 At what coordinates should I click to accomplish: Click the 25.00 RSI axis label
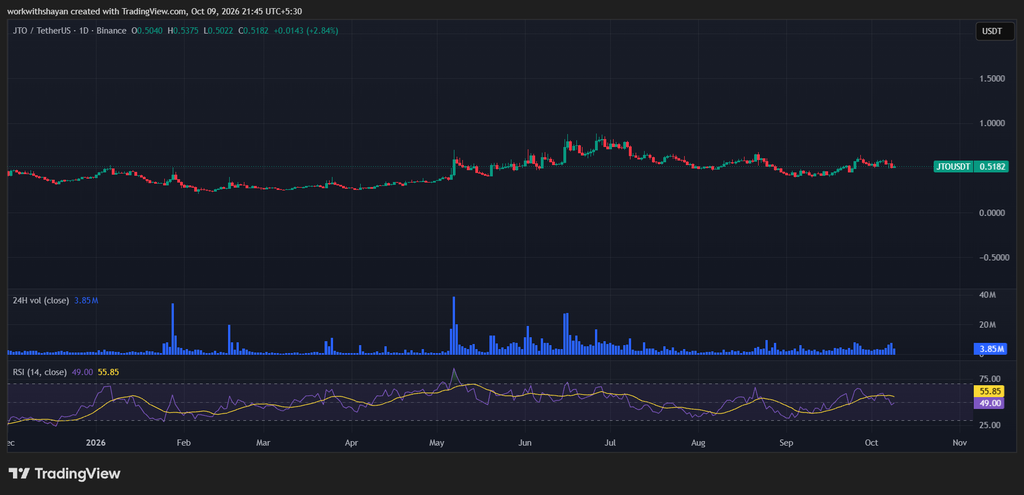[989, 425]
